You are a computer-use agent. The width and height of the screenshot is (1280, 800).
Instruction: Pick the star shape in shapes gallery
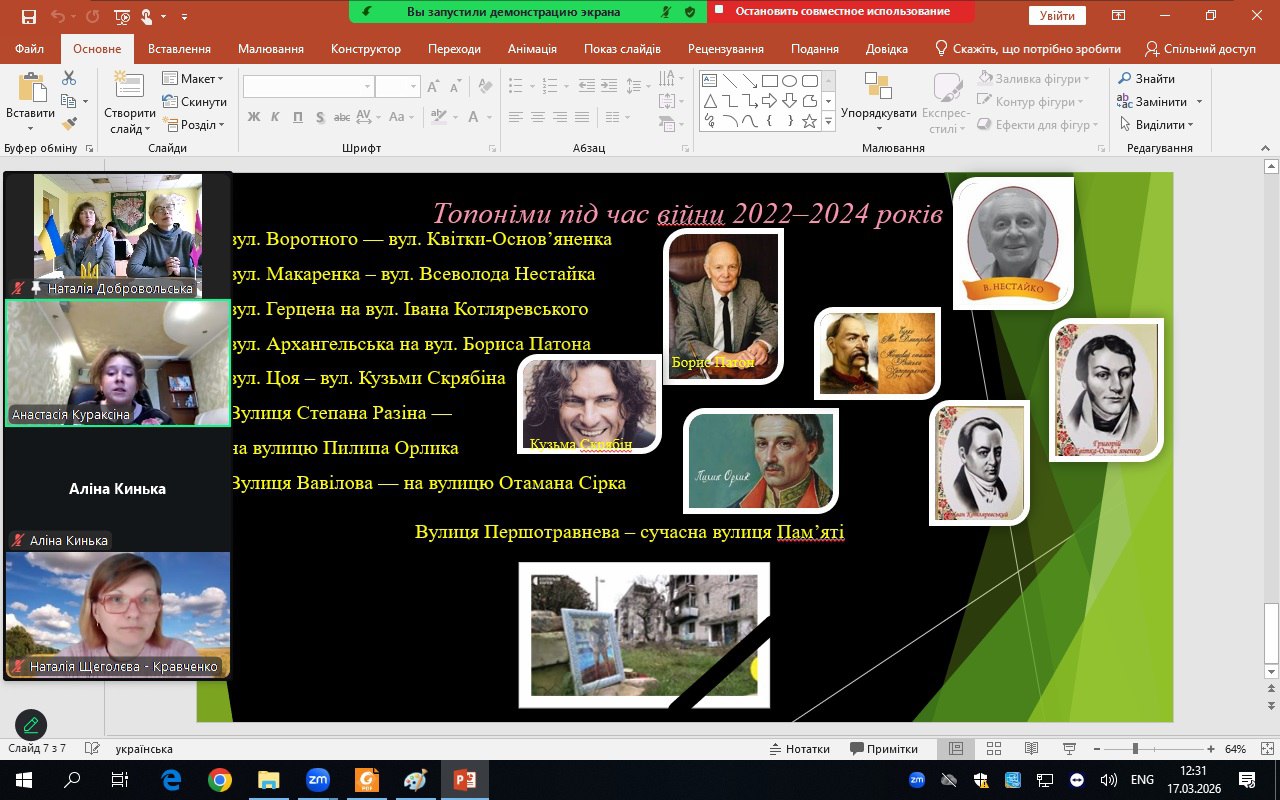(809, 122)
